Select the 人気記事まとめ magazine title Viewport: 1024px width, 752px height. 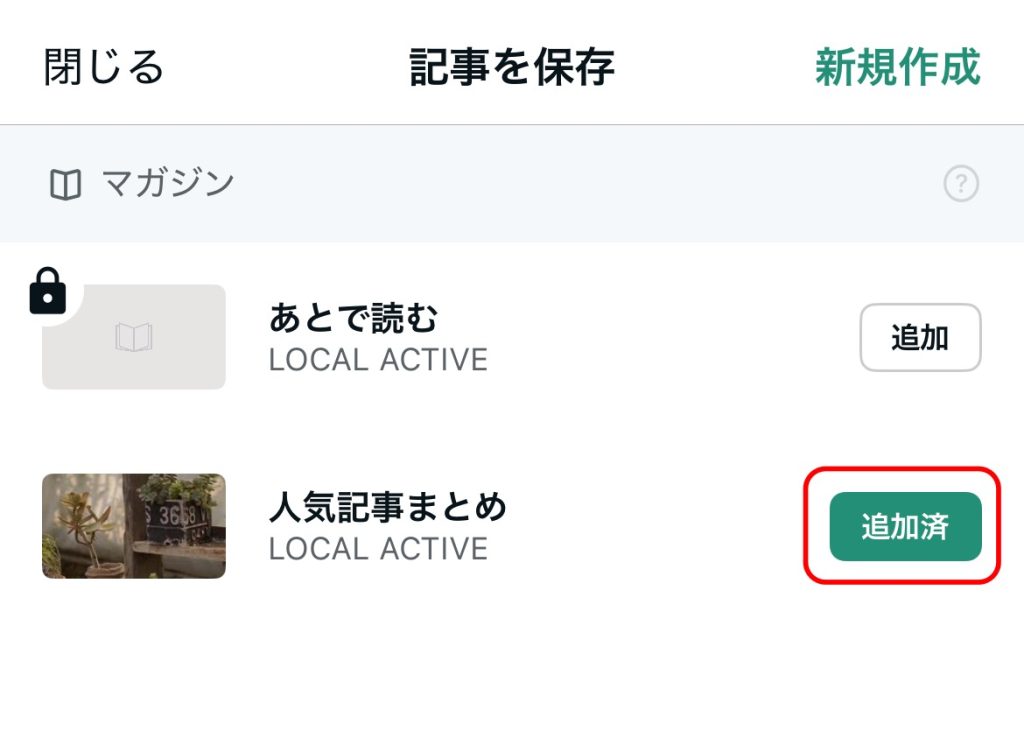coord(388,507)
